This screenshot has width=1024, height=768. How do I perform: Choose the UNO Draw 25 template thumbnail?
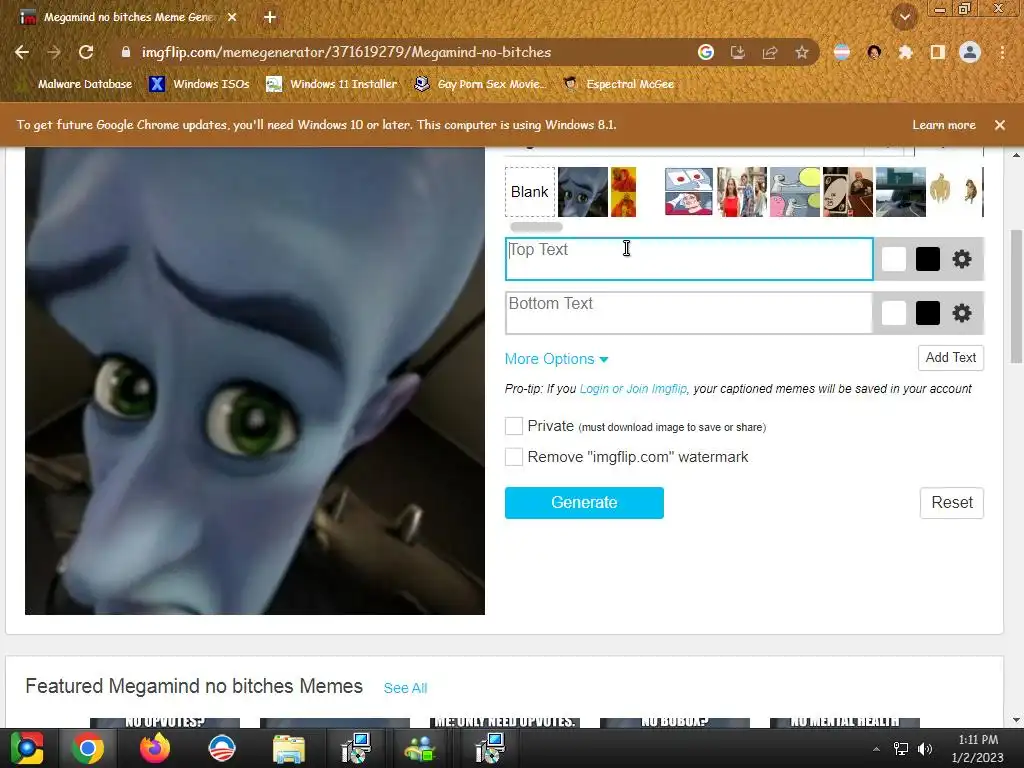[x=848, y=192]
